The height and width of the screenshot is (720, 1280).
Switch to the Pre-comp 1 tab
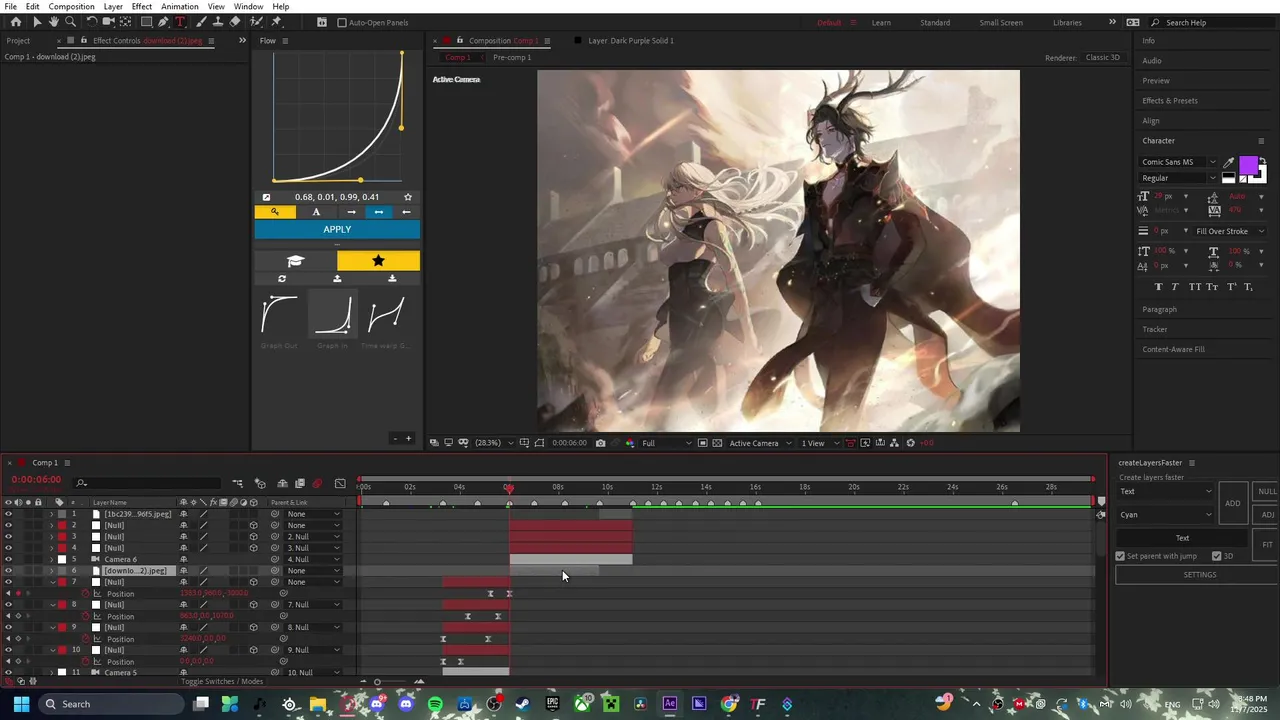(x=512, y=57)
